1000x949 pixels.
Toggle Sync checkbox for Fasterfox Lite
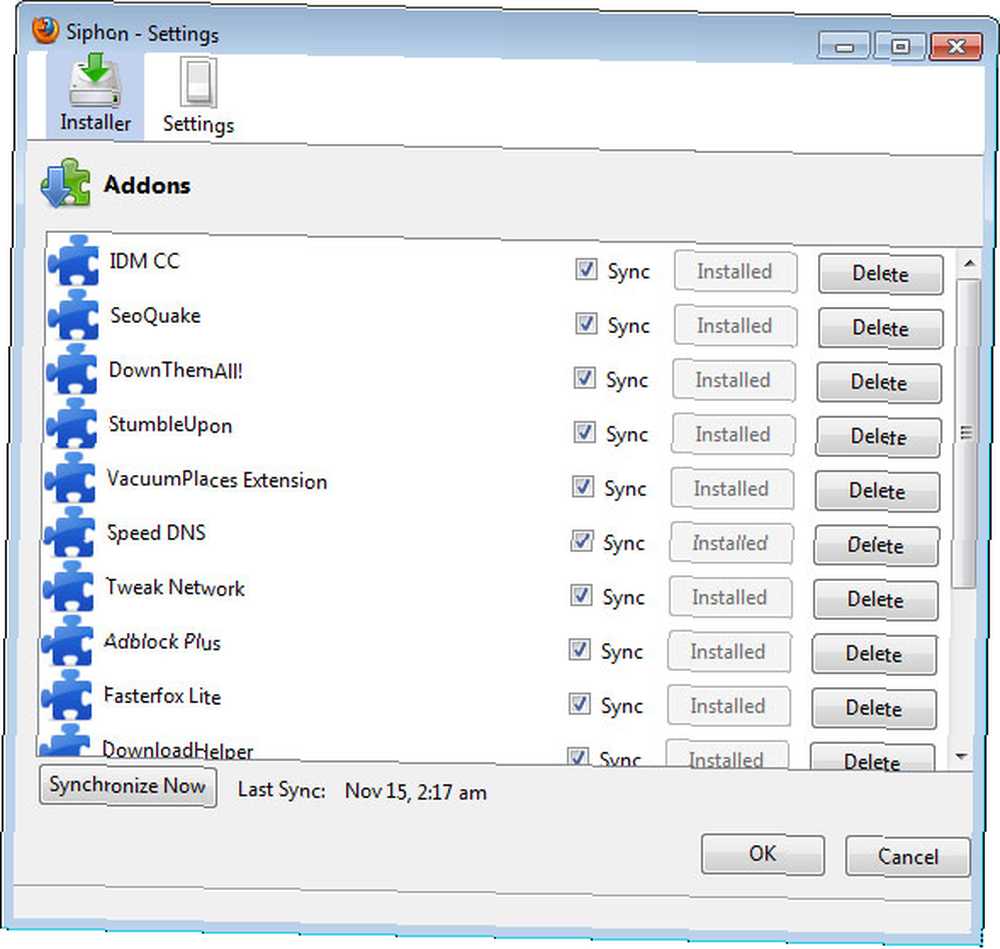tap(579, 704)
